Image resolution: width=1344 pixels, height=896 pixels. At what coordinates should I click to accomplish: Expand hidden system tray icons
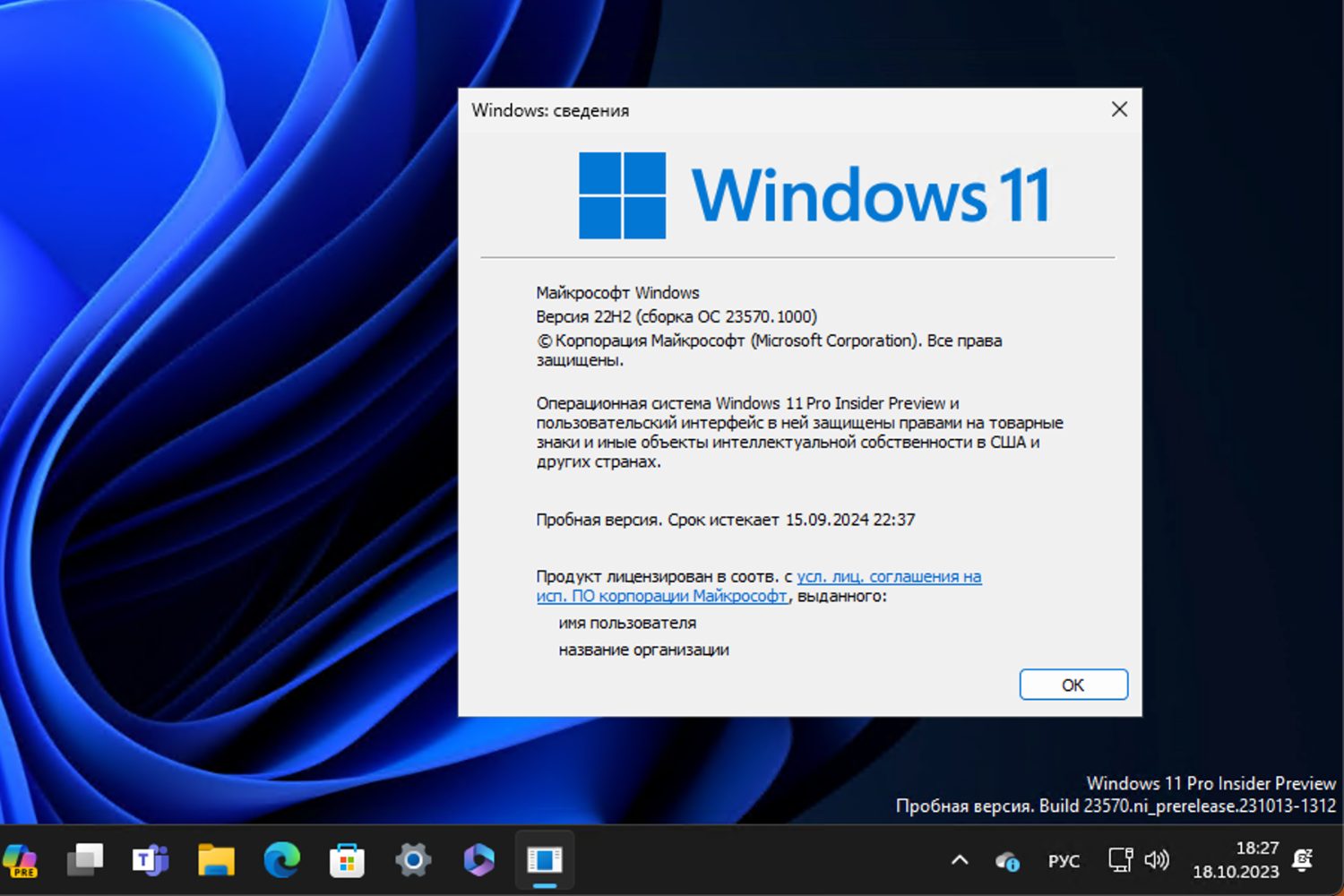coord(960,860)
